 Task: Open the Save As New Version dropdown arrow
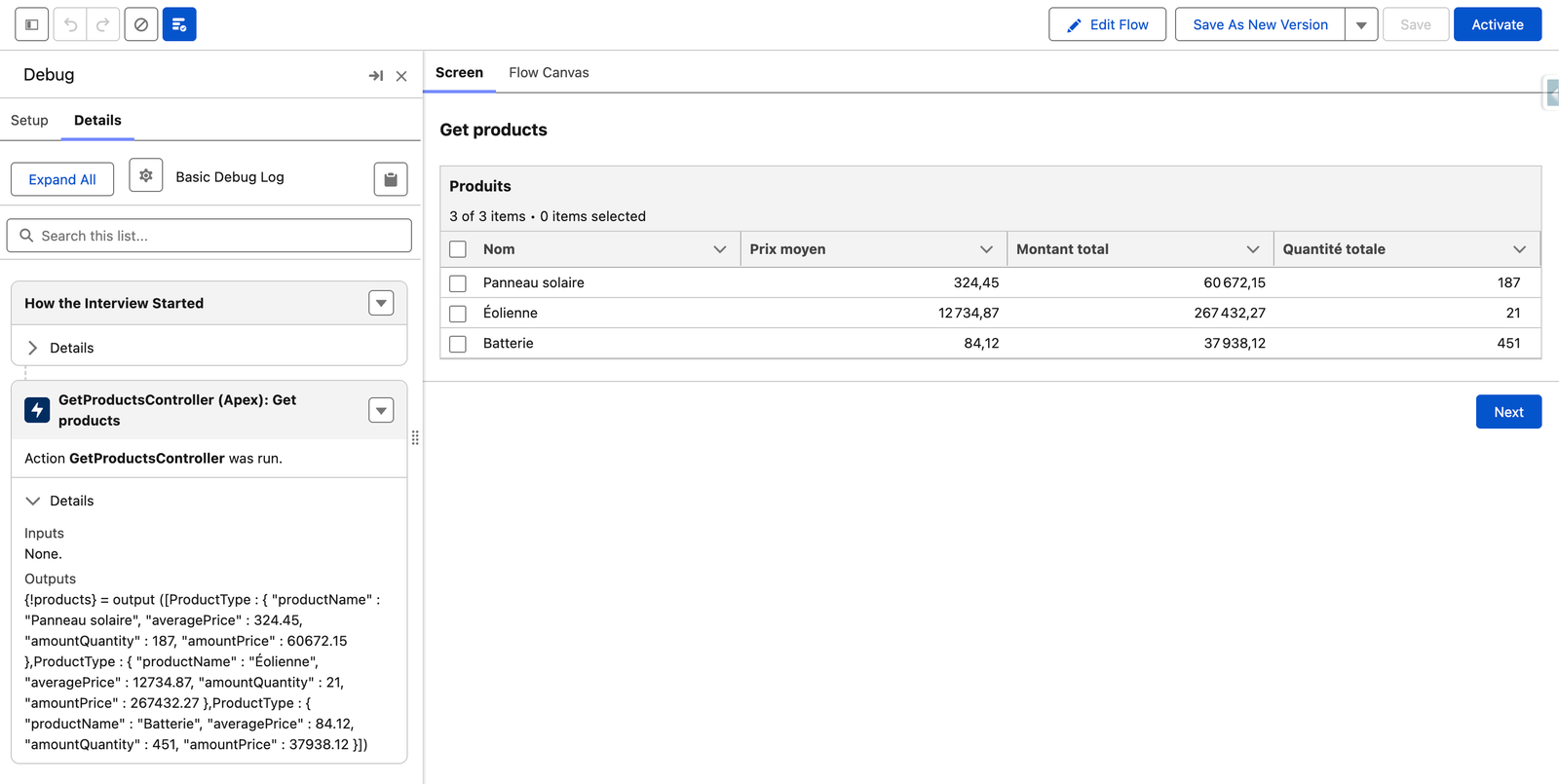(x=1361, y=25)
